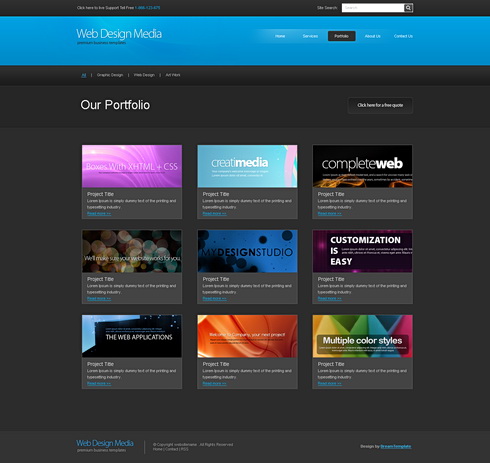Open the MyDesignStudio thumbnail
The width and height of the screenshot is (490, 463).
[x=247, y=251]
